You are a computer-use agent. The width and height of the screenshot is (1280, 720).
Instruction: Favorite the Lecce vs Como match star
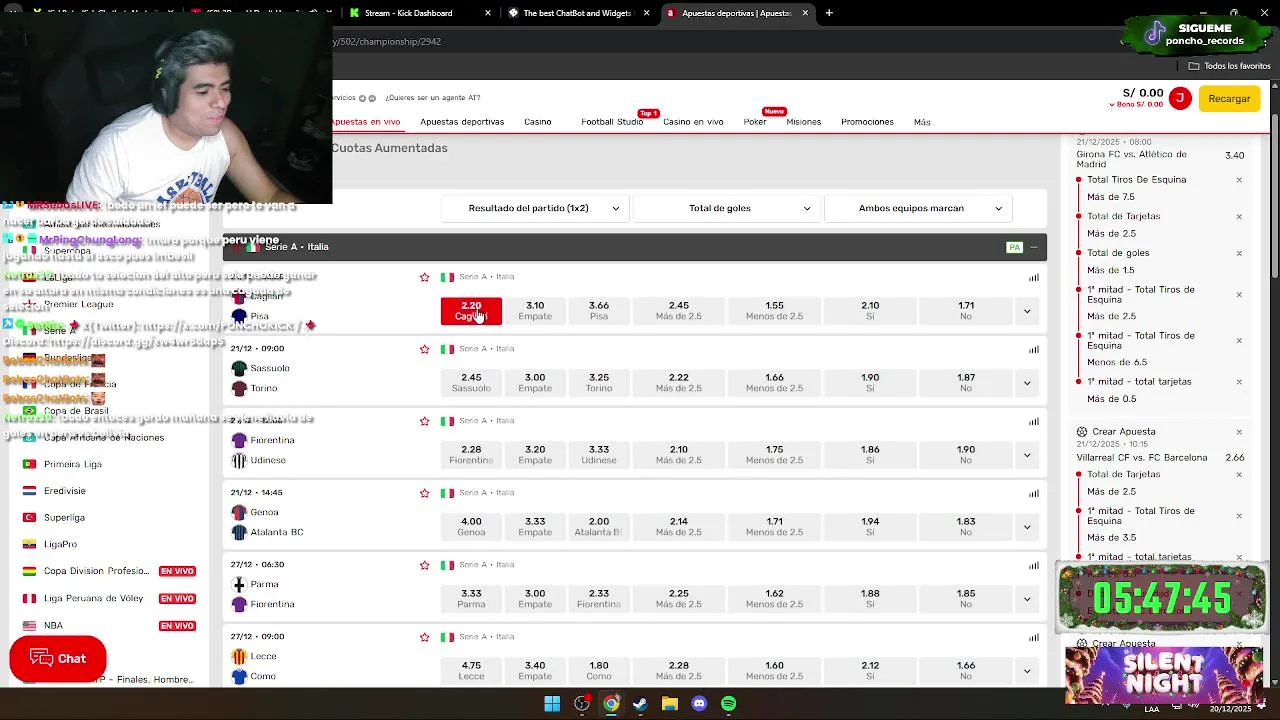tap(424, 637)
